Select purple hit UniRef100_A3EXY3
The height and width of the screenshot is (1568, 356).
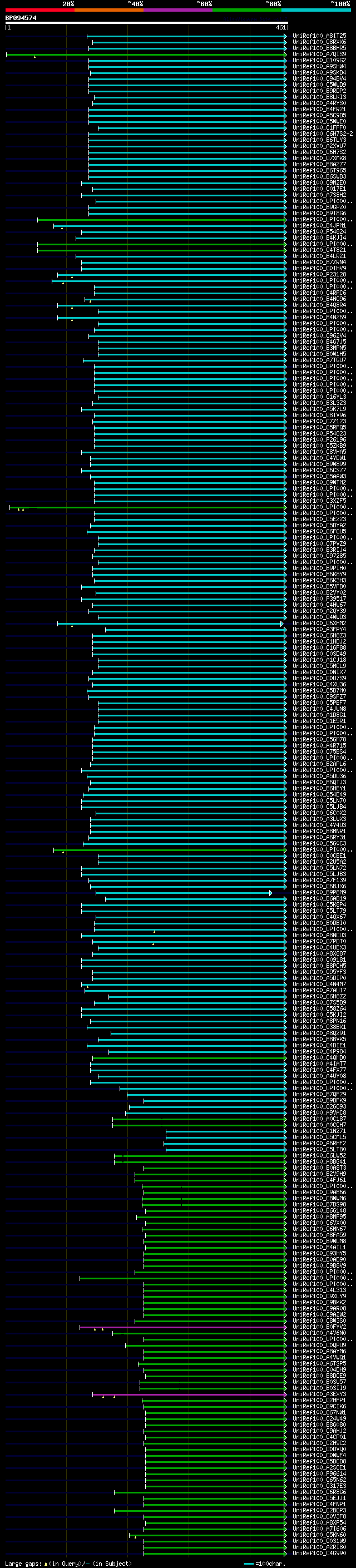tap(319, 1394)
